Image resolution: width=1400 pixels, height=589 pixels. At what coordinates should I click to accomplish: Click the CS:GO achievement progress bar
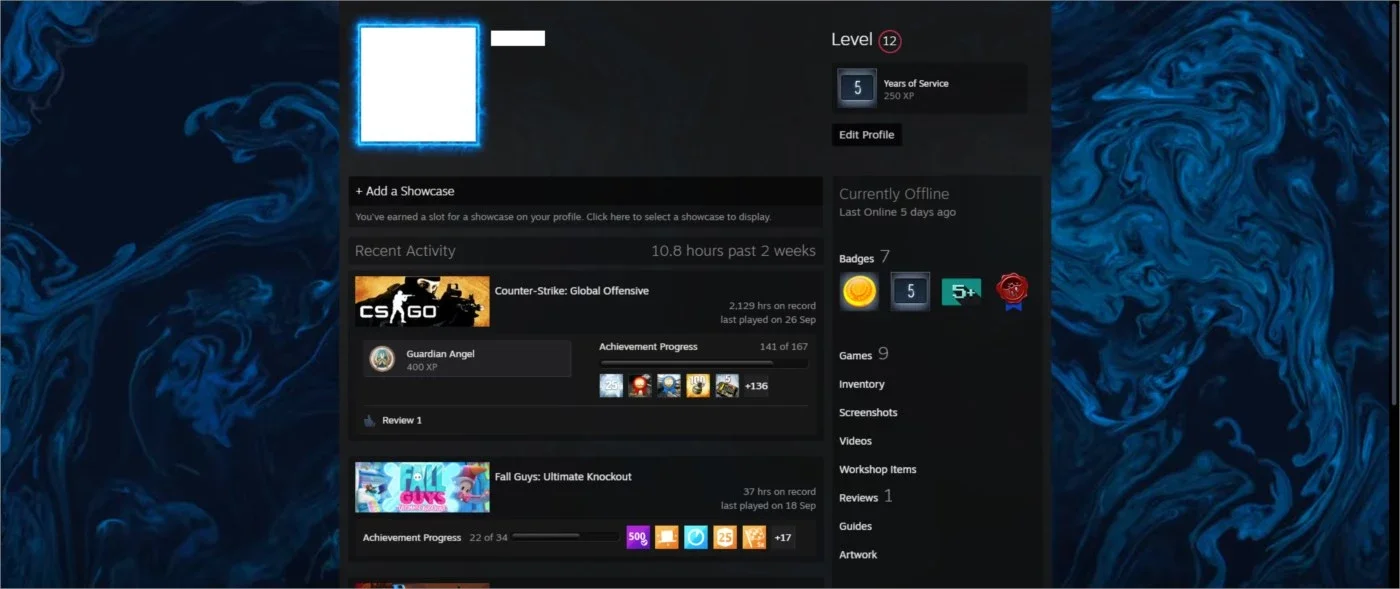click(x=703, y=363)
